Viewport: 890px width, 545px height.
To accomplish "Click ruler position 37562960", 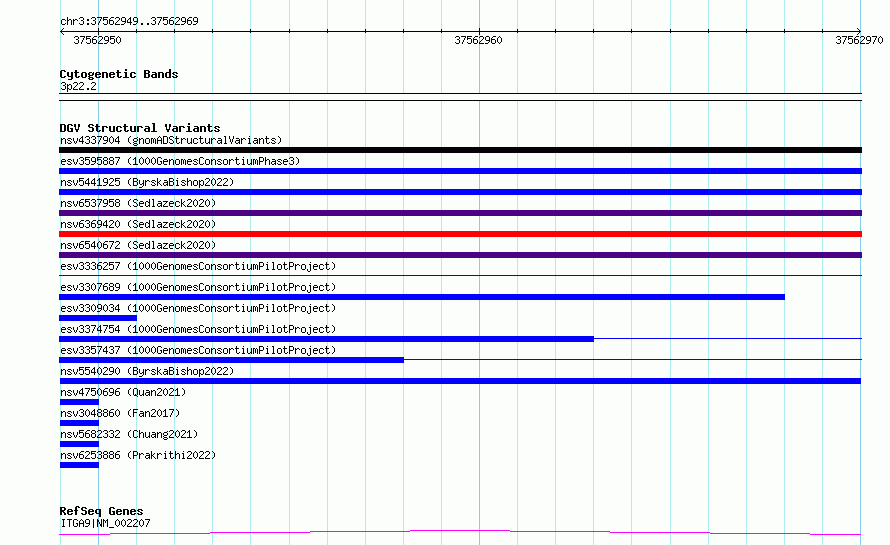I will click(x=478, y=40).
